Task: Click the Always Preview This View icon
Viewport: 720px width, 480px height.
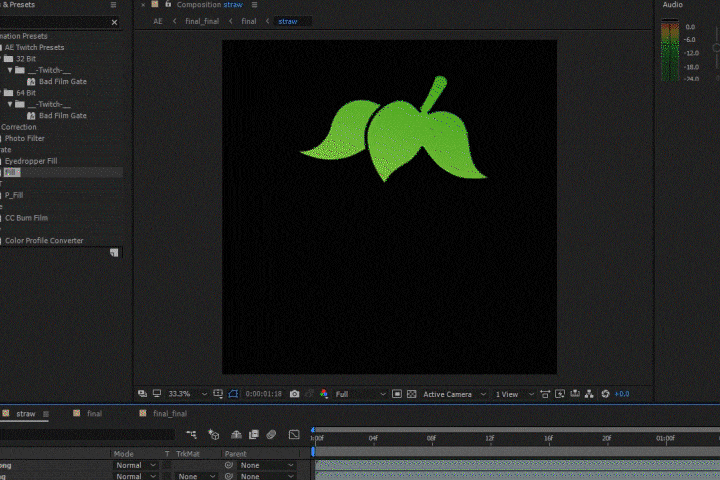Action: pyautogui.click(x=142, y=394)
